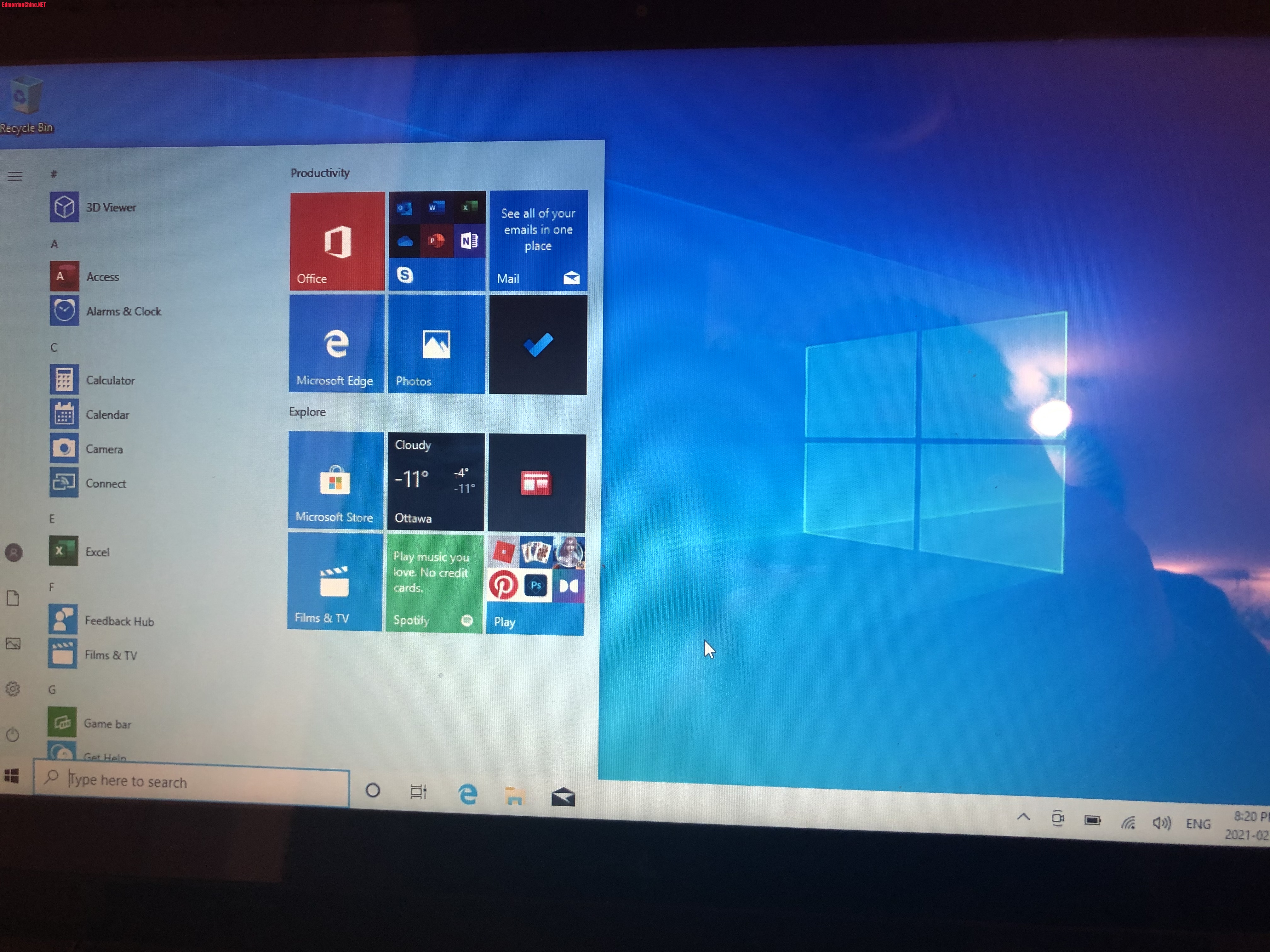Expand the Start menu hamburger button

pos(15,176)
